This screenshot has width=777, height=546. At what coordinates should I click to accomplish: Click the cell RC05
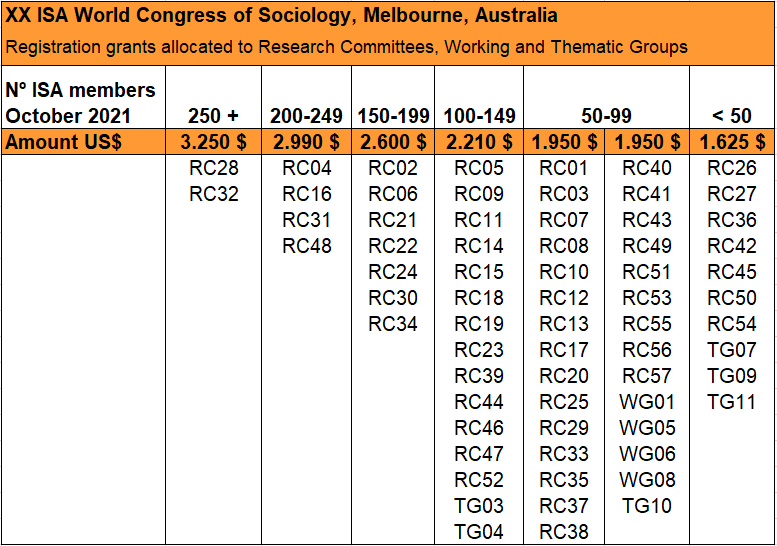[x=479, y=168]
